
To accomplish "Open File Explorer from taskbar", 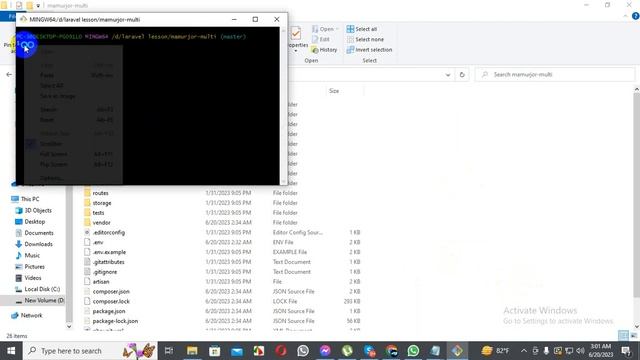I will (x=192, y=351).
